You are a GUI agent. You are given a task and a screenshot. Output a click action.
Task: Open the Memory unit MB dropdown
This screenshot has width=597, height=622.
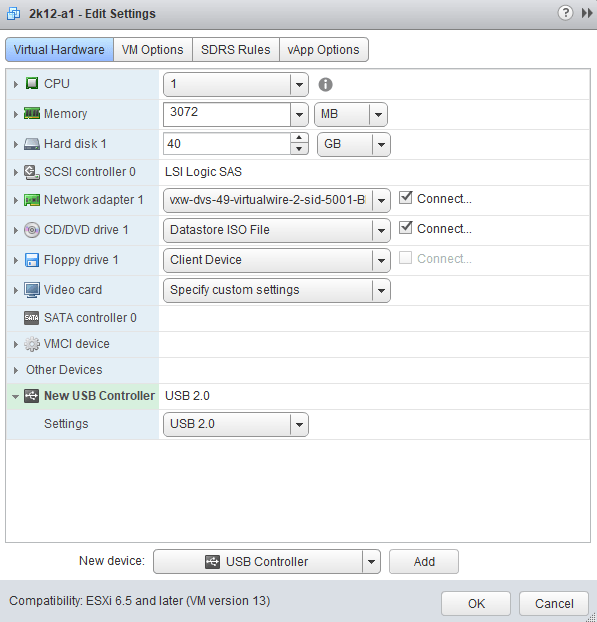(x=351, y=114)
